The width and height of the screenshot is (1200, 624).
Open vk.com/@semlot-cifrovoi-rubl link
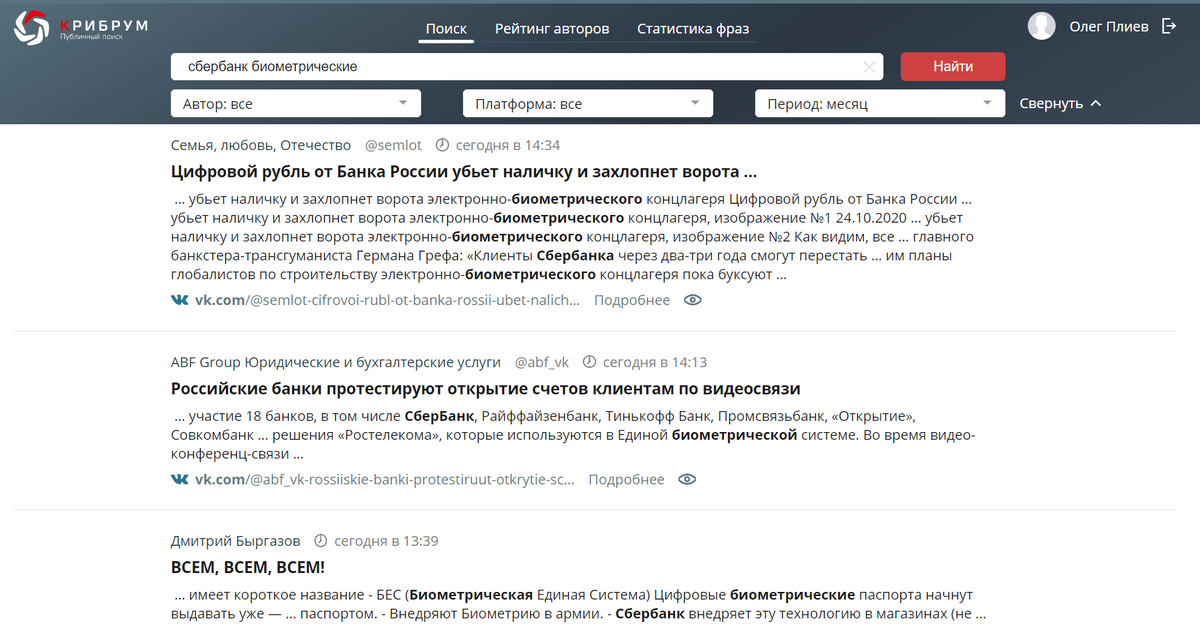(387, 300)
